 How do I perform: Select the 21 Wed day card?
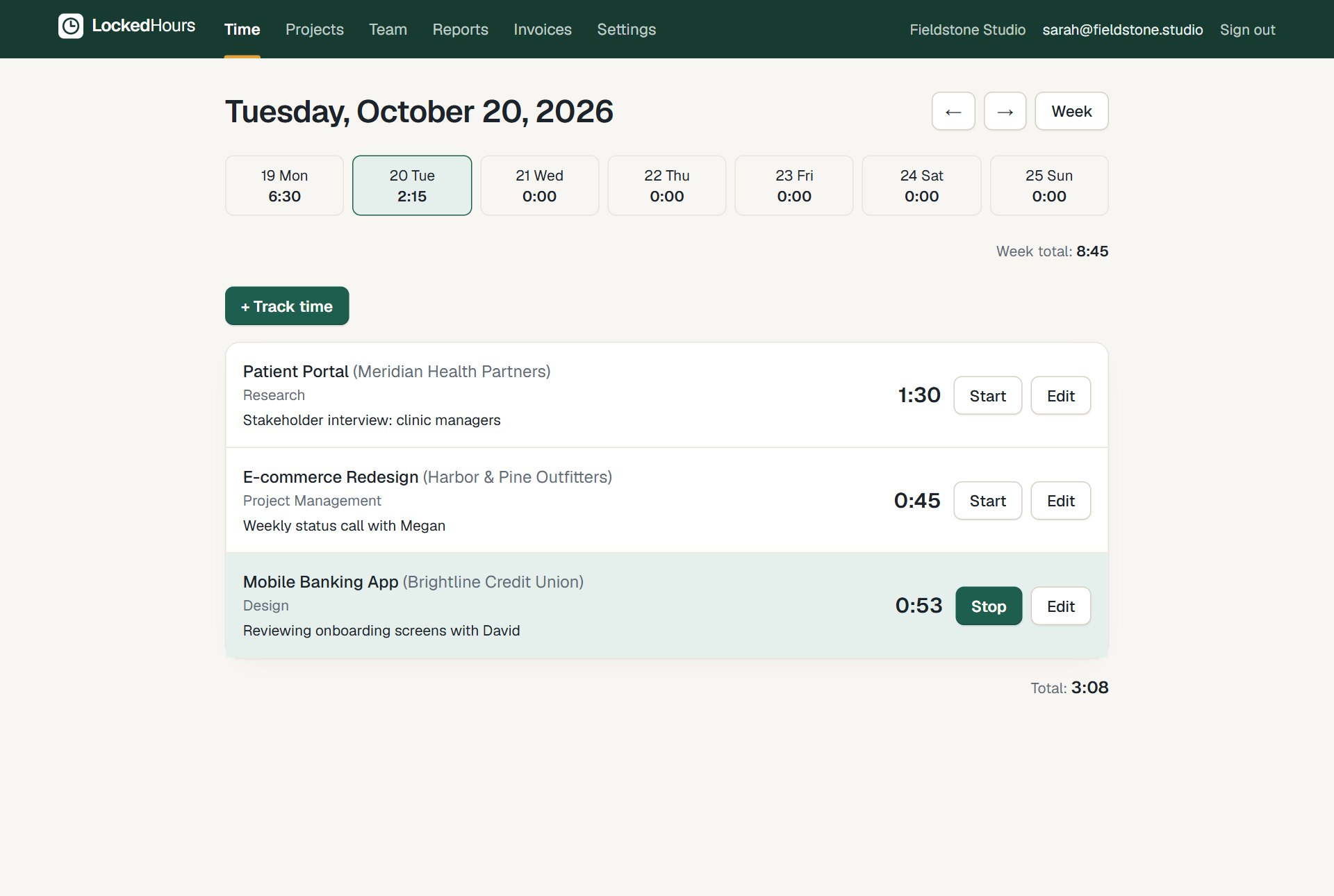coord(539,185)
